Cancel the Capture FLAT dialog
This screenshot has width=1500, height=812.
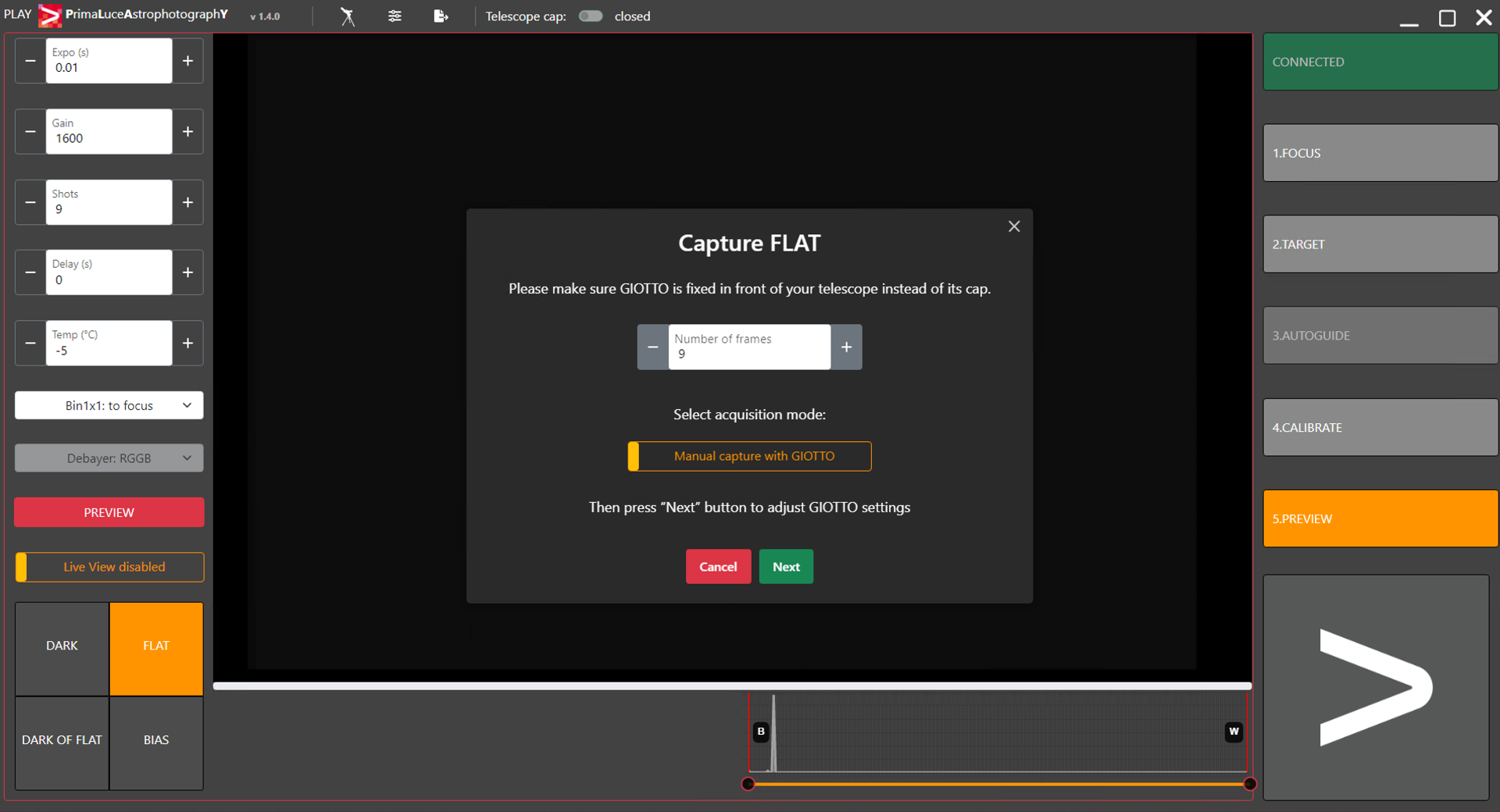(x=718, y=567)
